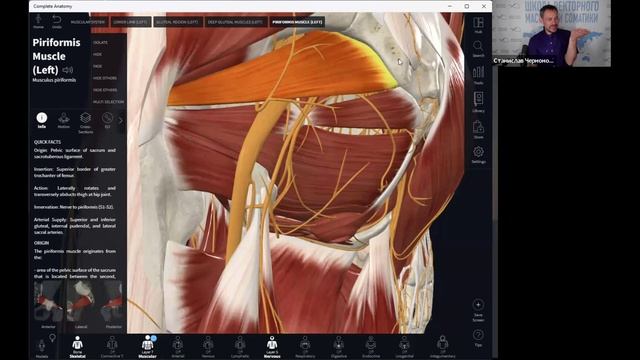Open the Home icon
The height and width of the screenshot is (360, 640).
(38, 21)
